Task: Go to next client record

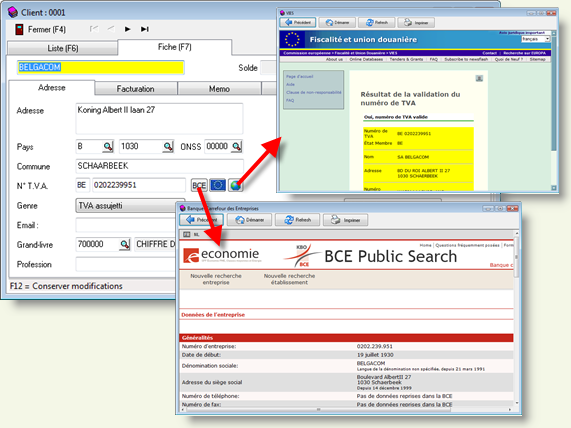Action: click(127, 29)
